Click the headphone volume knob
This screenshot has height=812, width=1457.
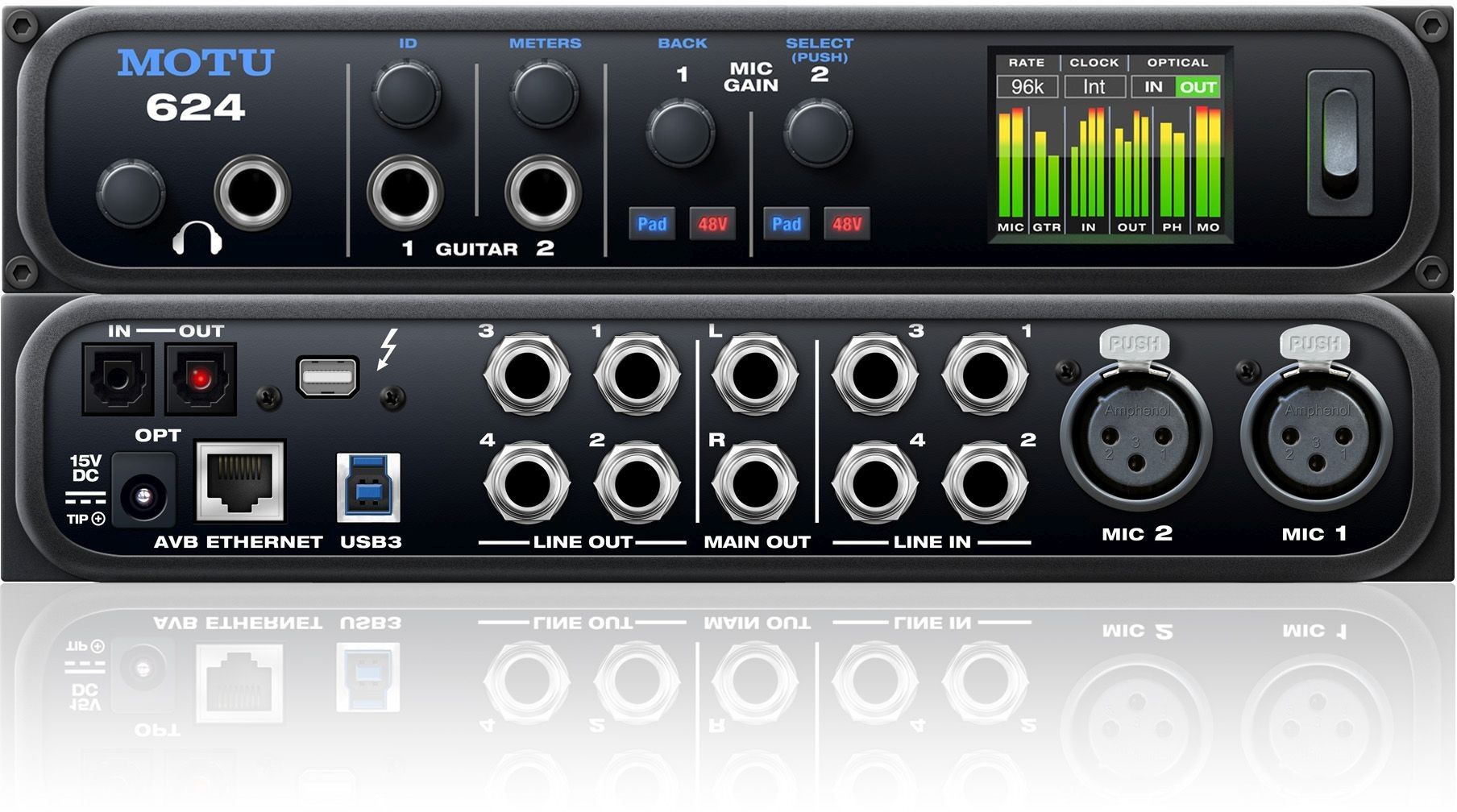click(x=130, y=193)
